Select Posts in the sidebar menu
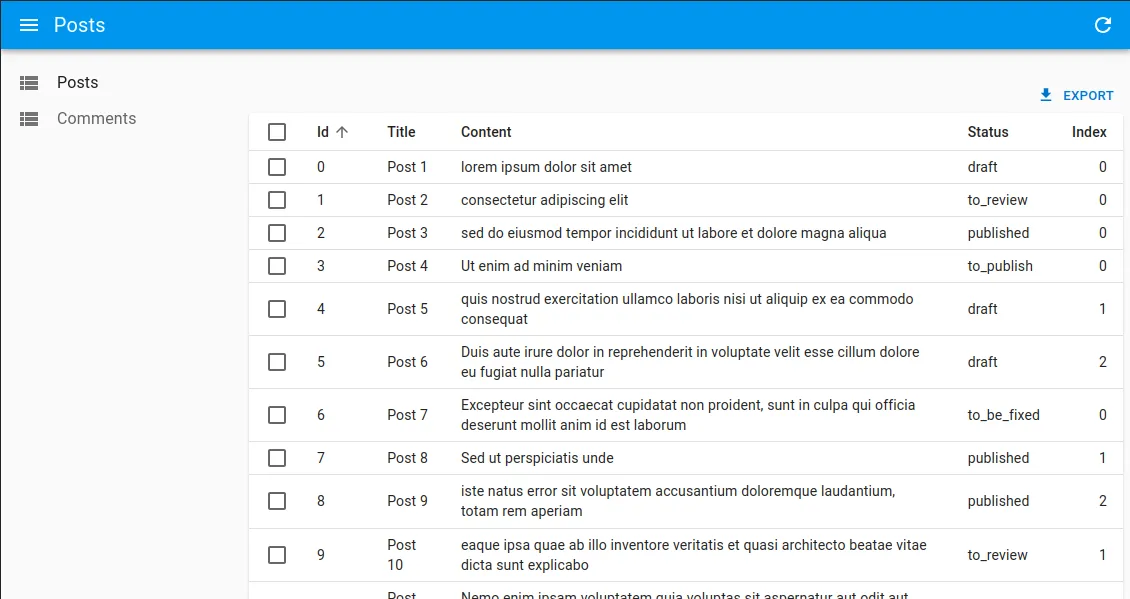The height and width of the screenshot is (599, 1130). coord(78,83)
